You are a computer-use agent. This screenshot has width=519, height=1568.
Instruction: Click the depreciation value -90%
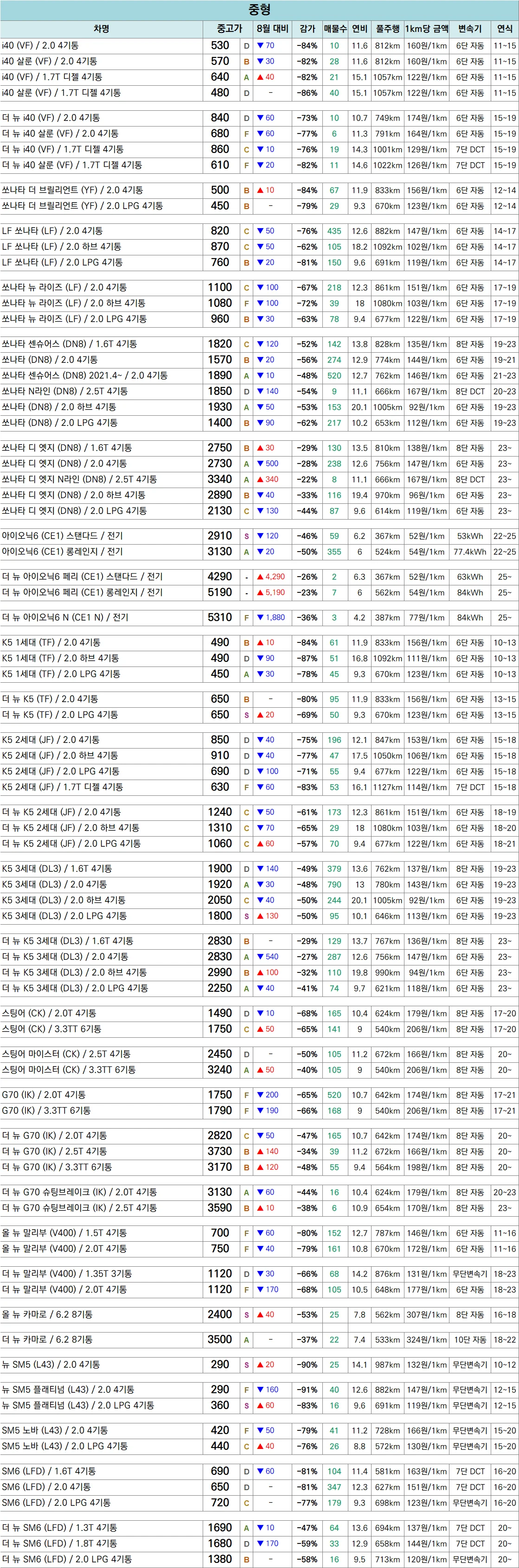coord(307,1365)
